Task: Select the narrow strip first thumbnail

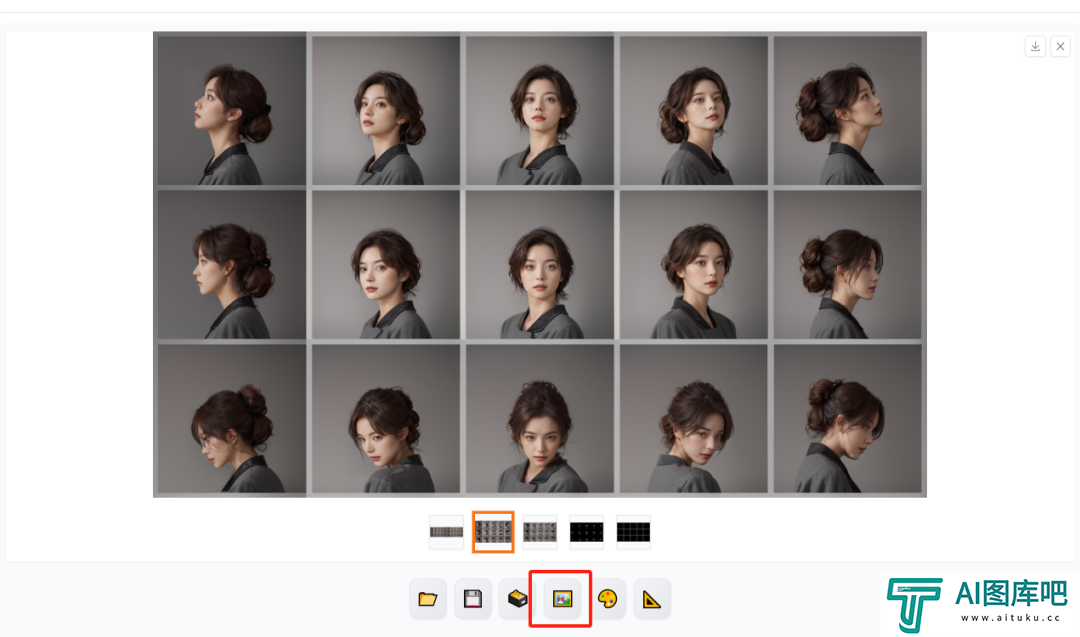Action: [x=446, y=532]
